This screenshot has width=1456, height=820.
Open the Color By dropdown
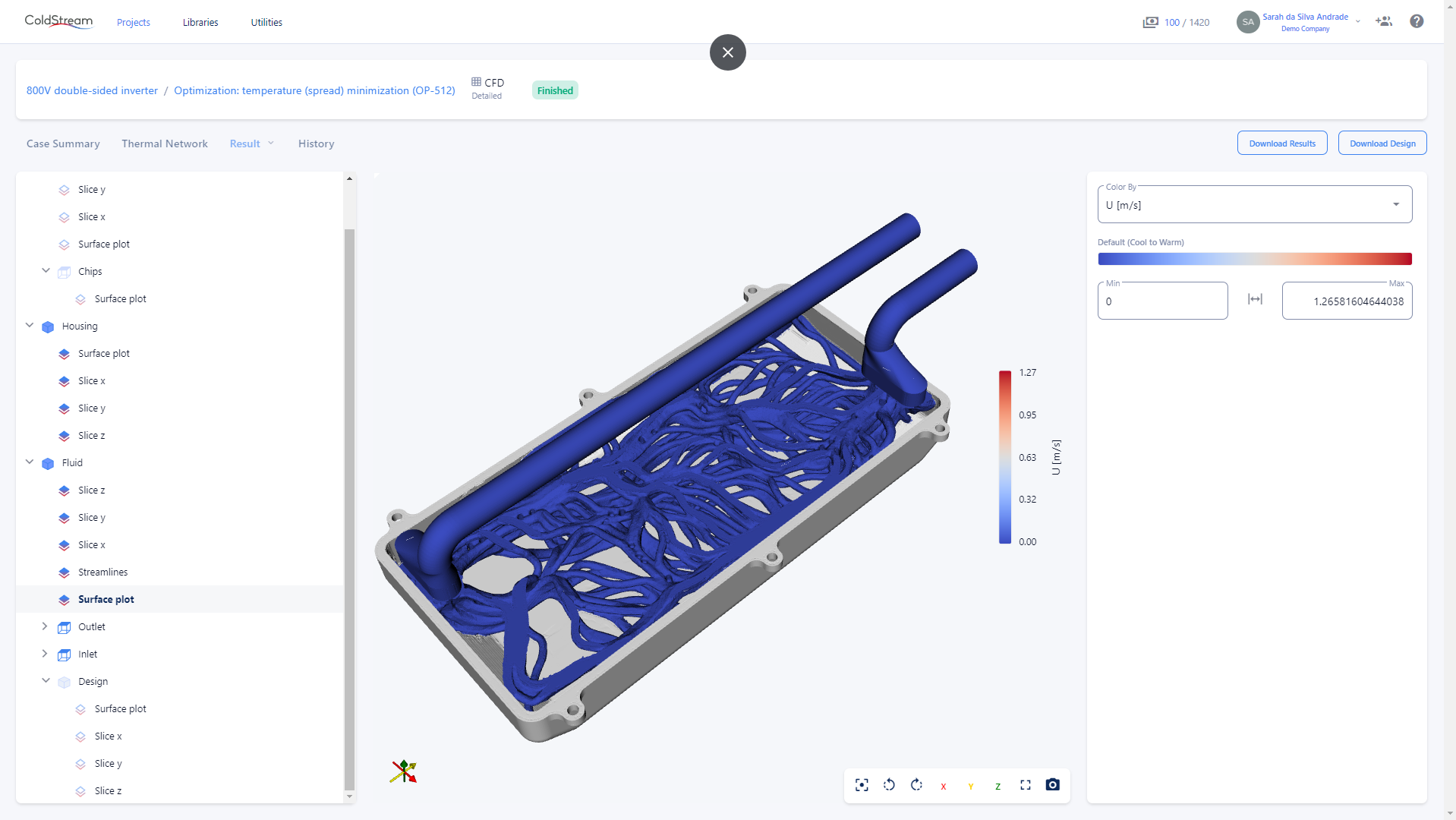point(1255,204)
